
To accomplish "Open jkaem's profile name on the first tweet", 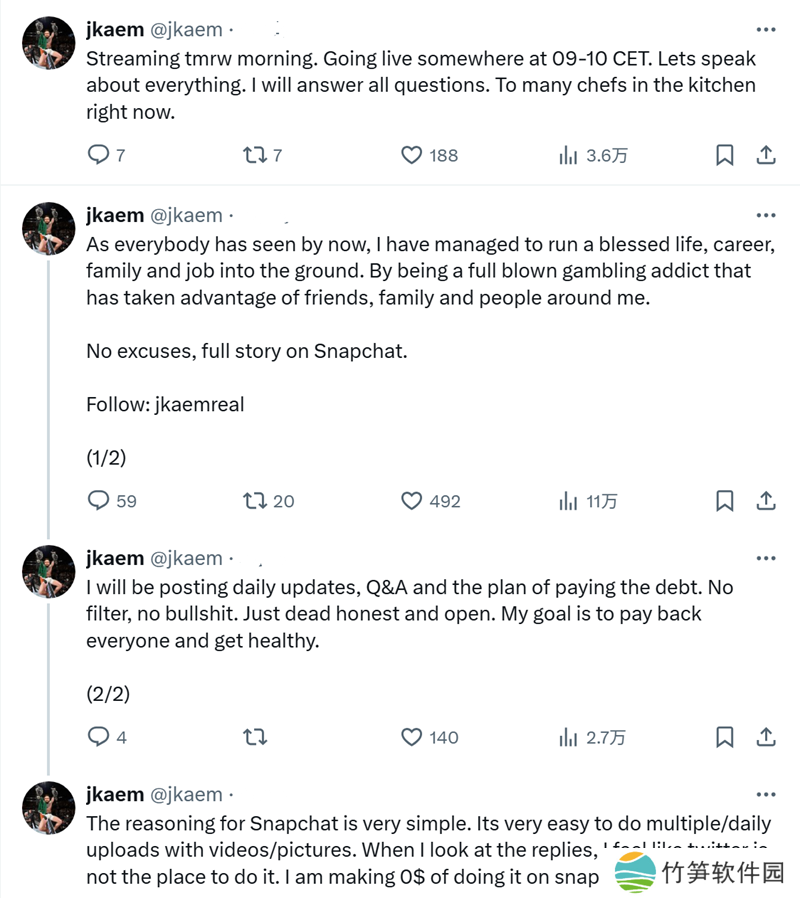I will click(115, 29).
